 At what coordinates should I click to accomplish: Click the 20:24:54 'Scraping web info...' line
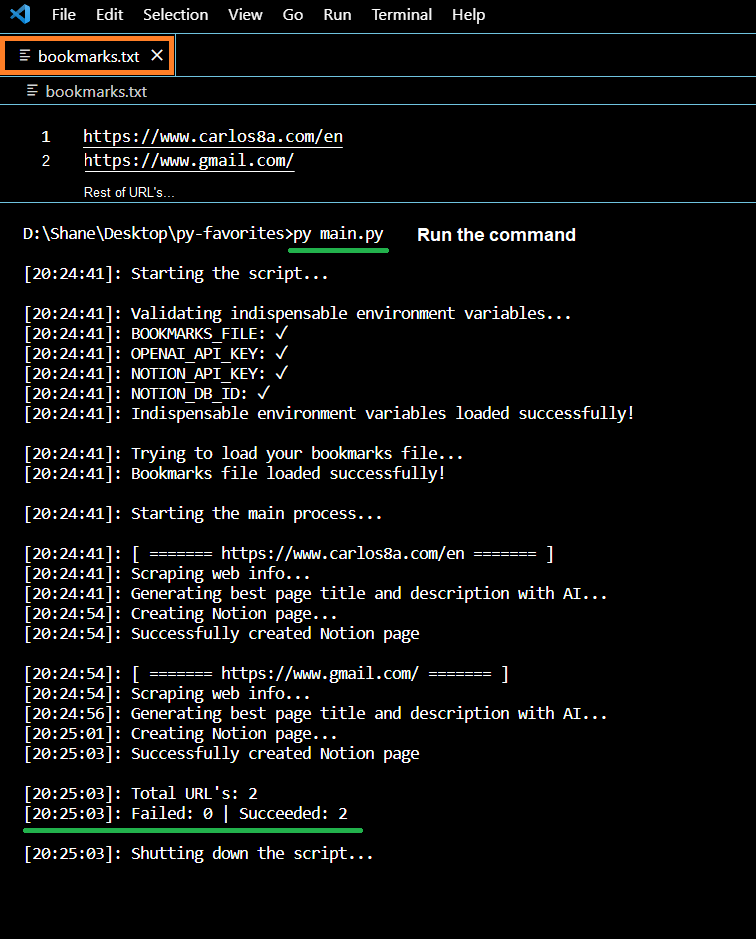click(x=167, y=694)
